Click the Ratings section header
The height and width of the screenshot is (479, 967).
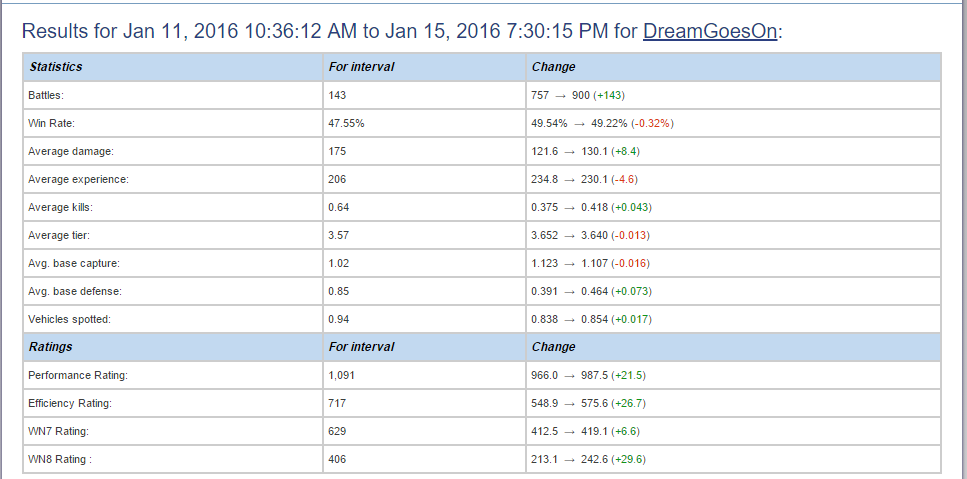click(x=51, y=347)
